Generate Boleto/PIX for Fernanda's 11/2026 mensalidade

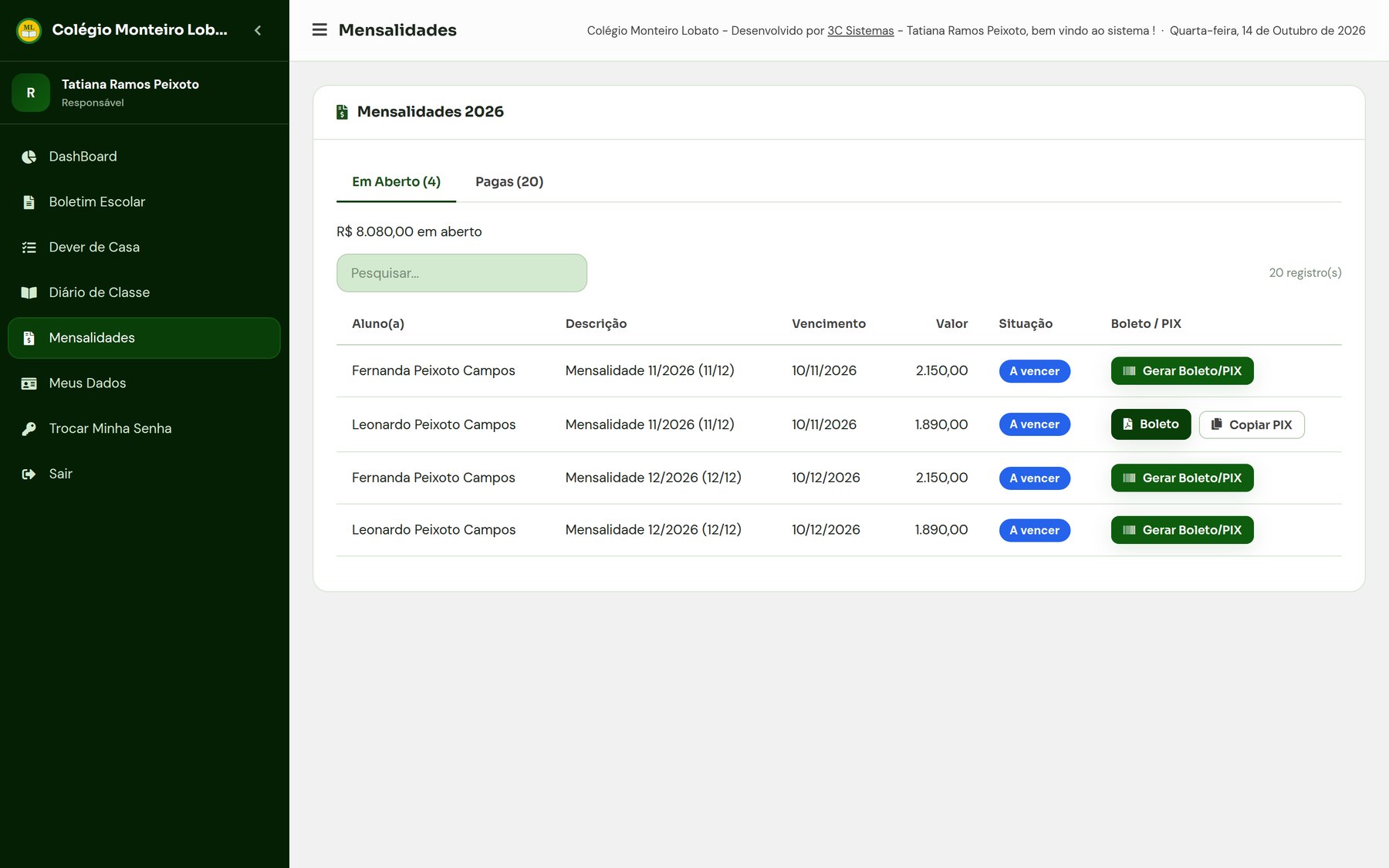coord(1182,371)
